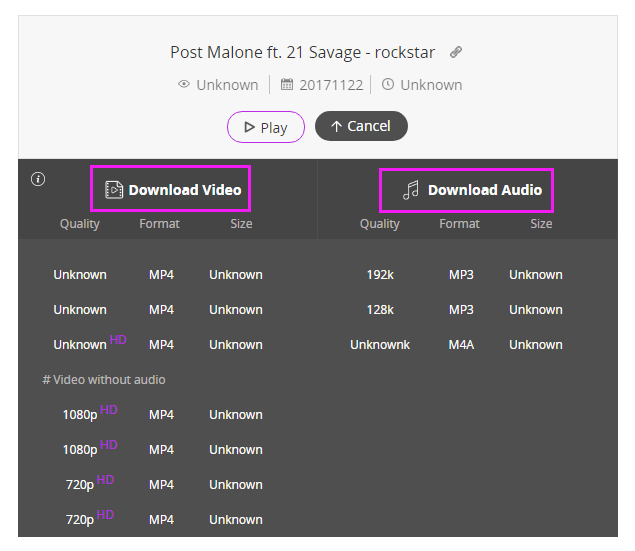Click the Quality header under Download Video
The width and height of the screenshot is (635, 551).
pyautogui.click(x=80, y=224)
